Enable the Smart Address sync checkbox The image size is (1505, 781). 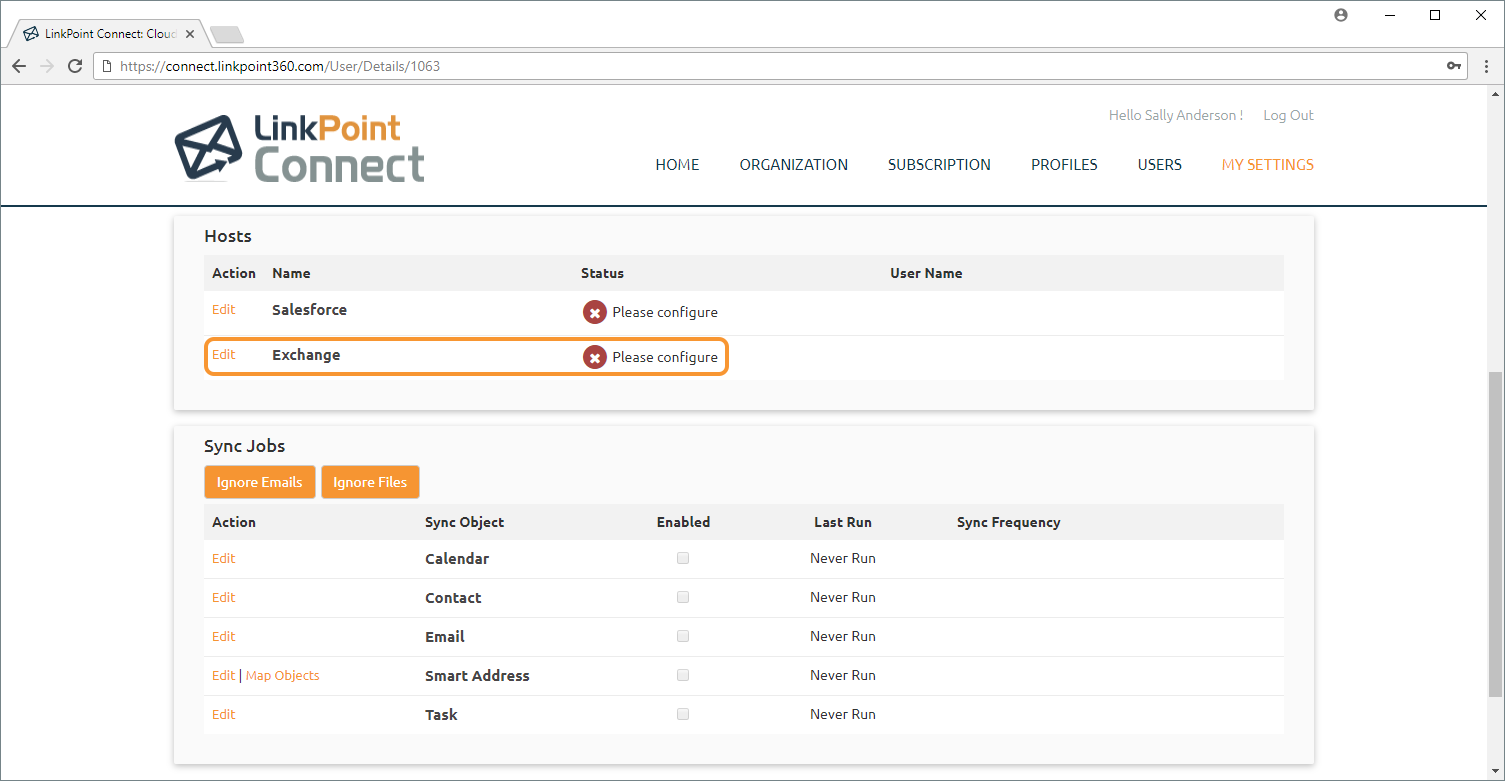point(683,675)
